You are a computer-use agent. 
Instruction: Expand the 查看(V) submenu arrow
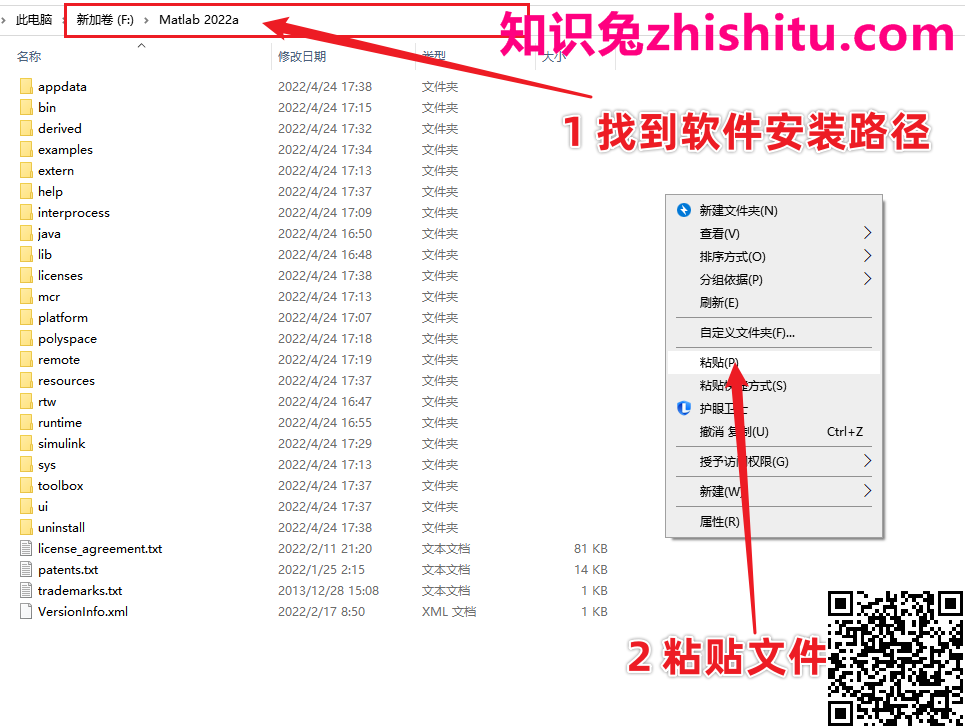(x=867, y=233)
